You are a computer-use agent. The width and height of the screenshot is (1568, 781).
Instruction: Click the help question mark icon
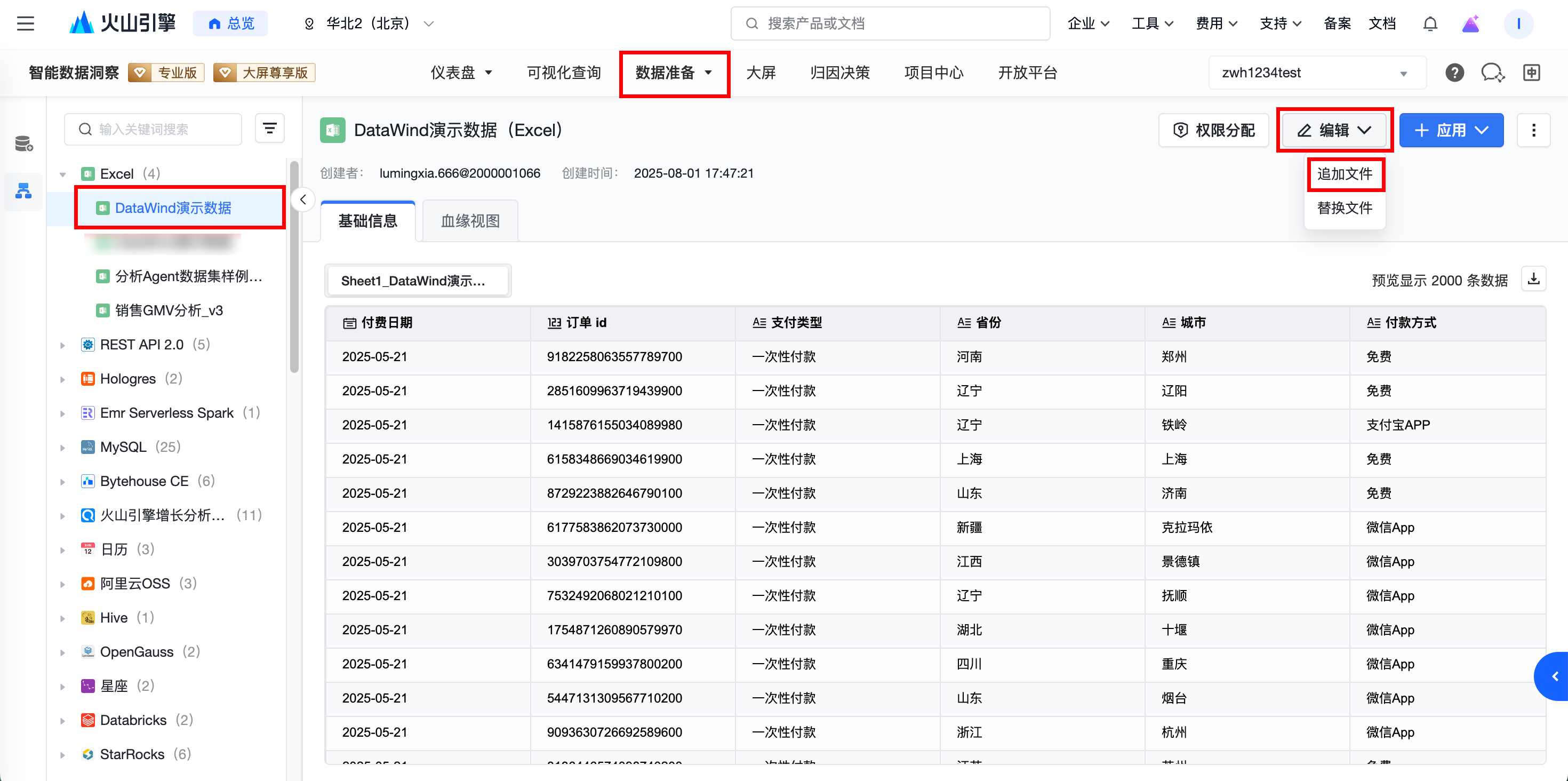click(1454, 73)
